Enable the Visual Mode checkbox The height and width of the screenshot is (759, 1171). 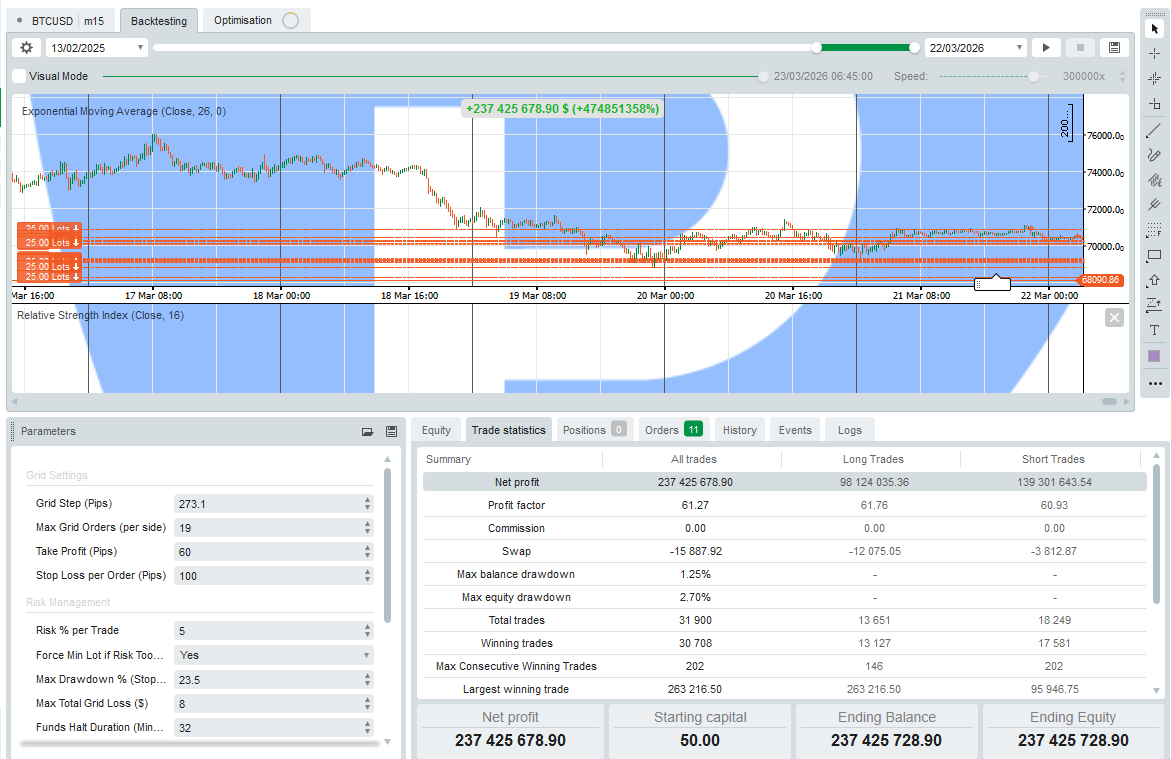[x=19, y=76]
